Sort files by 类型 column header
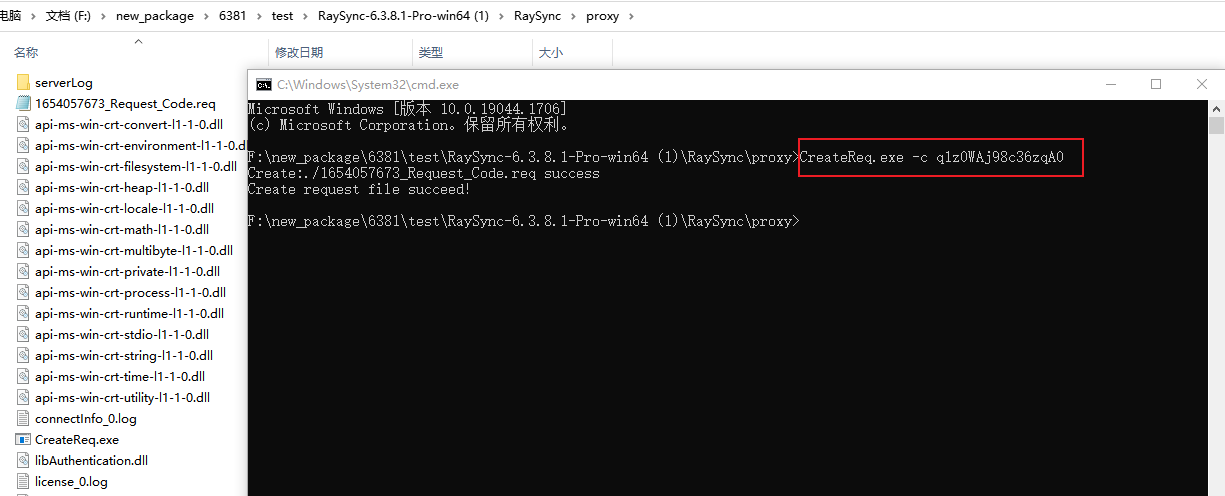 430,53
